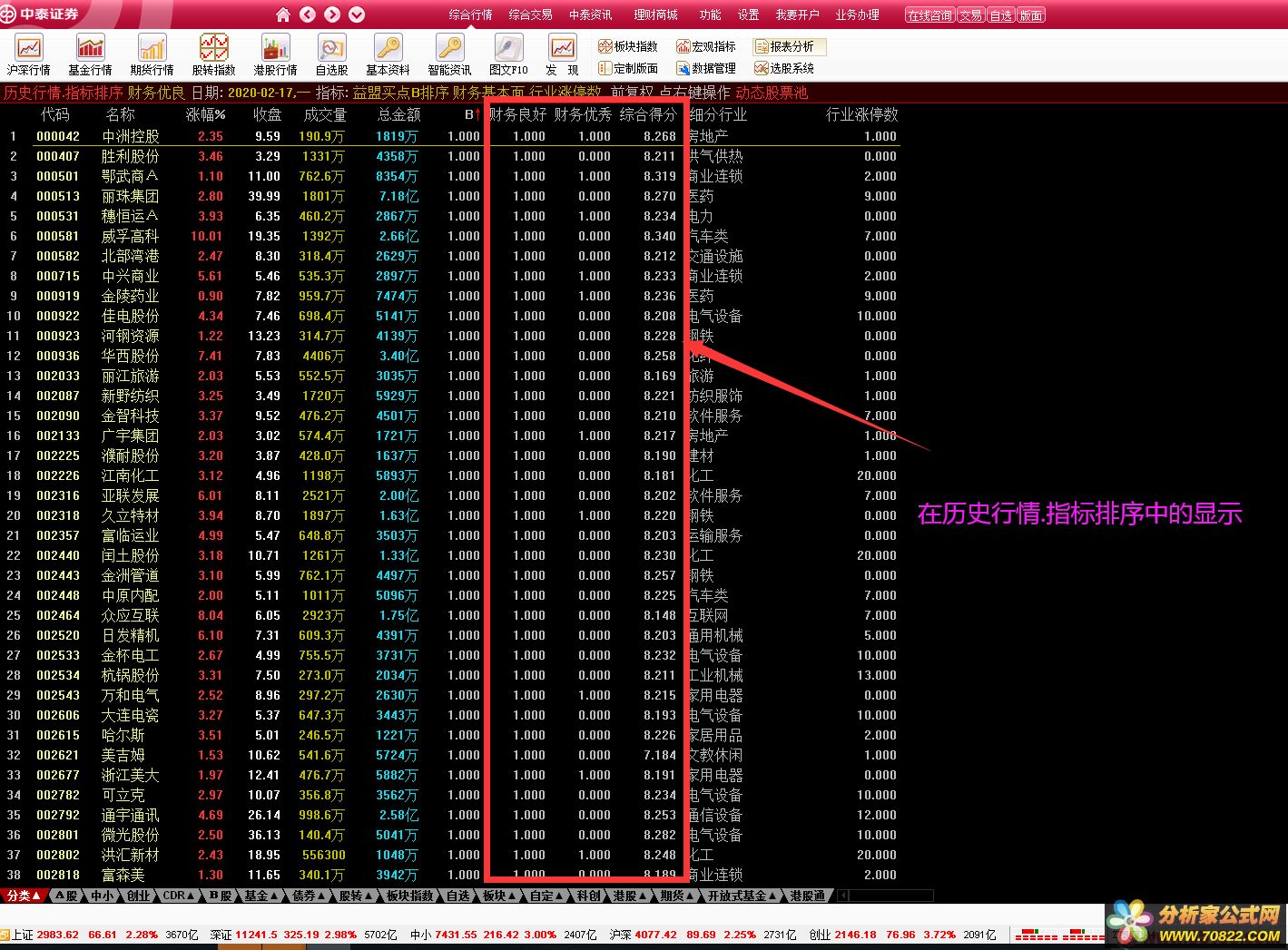Click the 在线咨询 button
The width and height of the screenshot is (1288, 950).
[929, 15]
